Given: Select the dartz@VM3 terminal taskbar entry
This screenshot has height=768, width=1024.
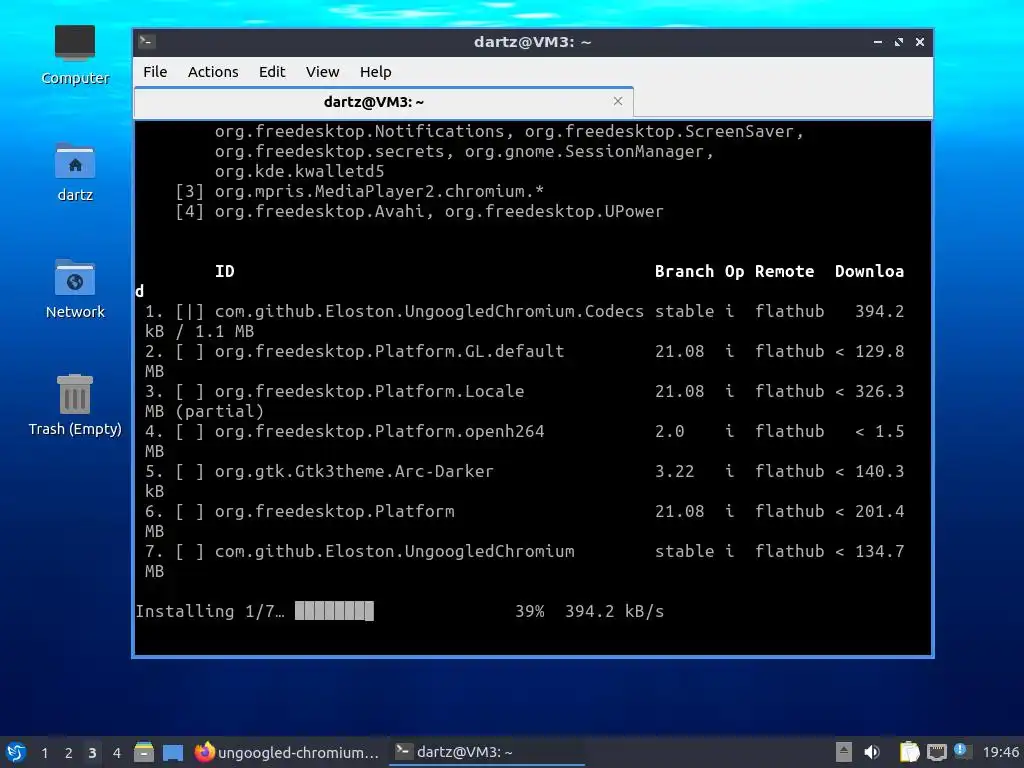Looking at the screenshot, I should coord(487,752).
